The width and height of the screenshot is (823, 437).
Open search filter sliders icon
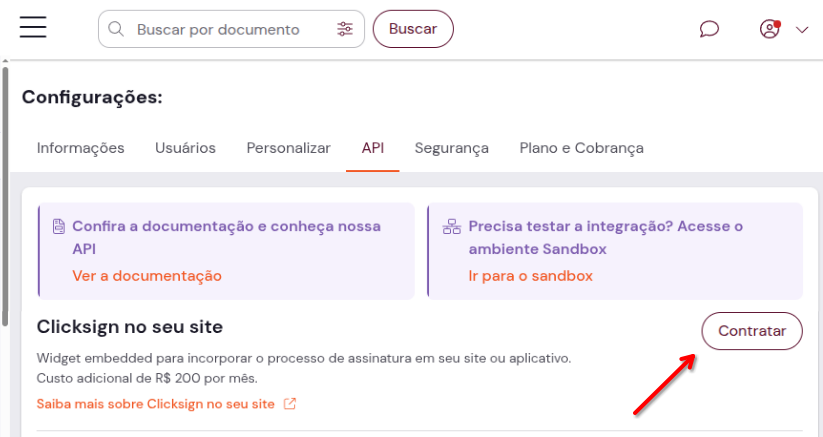345,29
